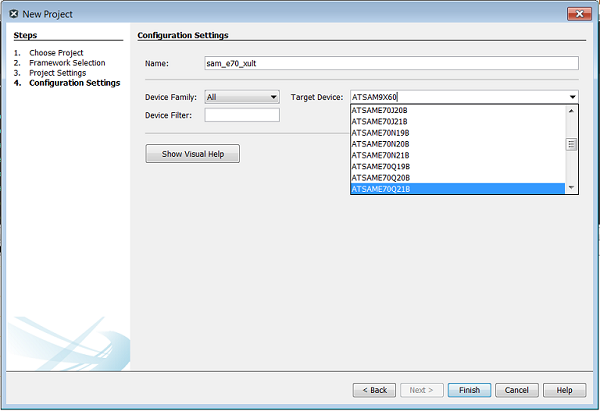Click the Show Visual Help button
600x411 pixels.
pyautogui.click(x=192, y=154)
